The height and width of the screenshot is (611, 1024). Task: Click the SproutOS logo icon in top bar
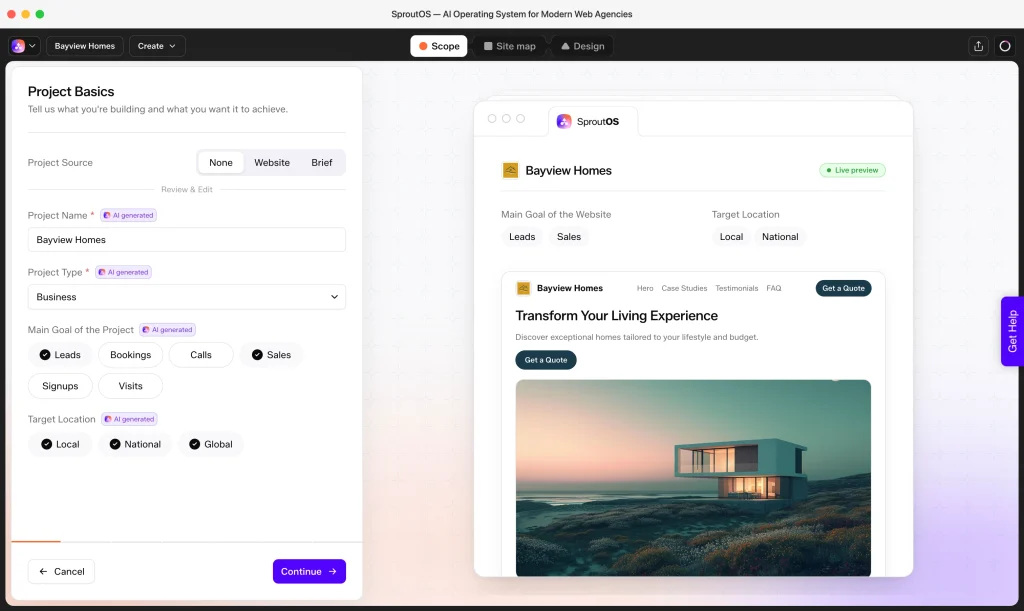tap(18, 46)
